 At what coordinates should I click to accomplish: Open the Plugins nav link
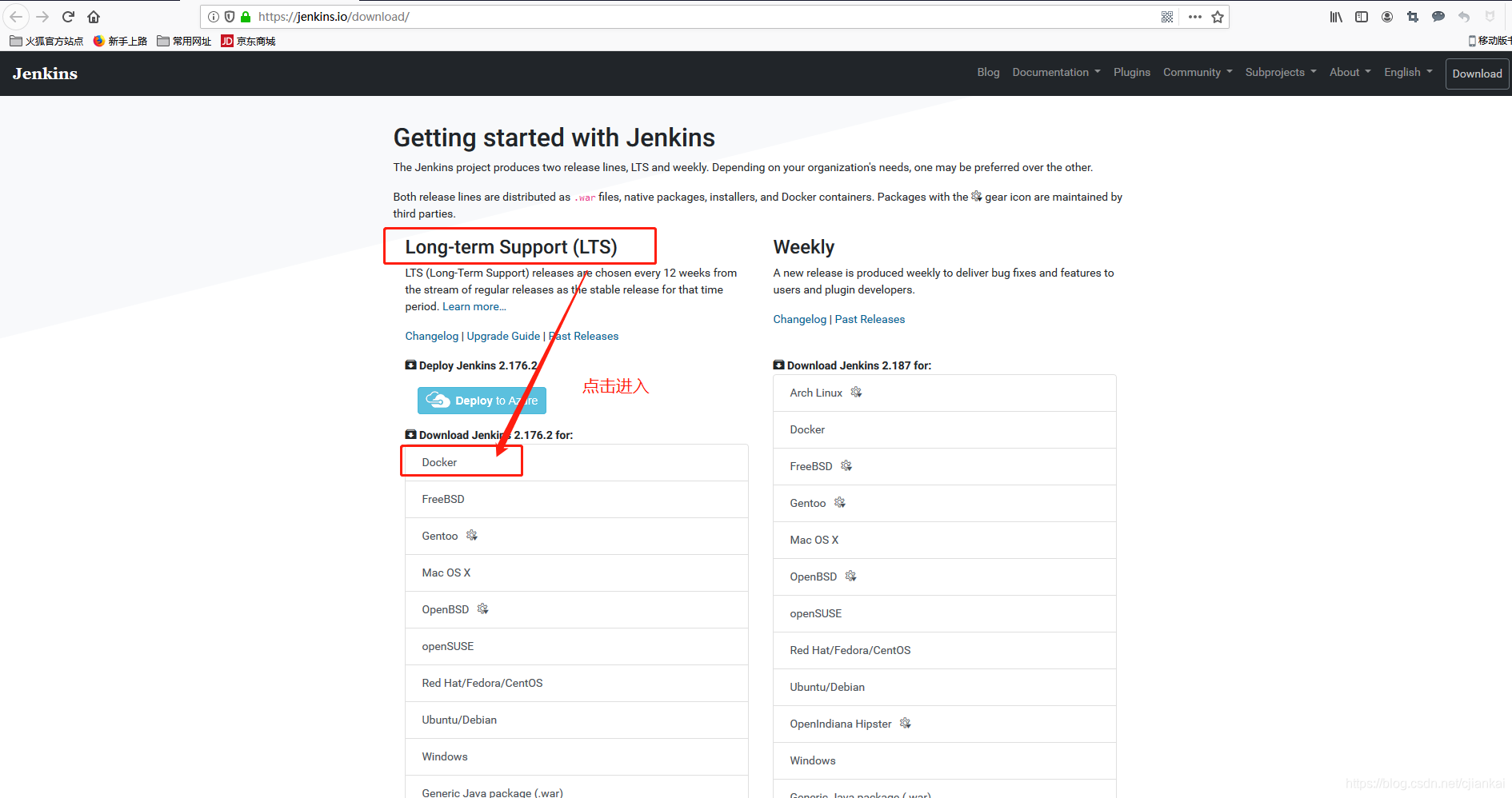click(x=1132, y=72)
